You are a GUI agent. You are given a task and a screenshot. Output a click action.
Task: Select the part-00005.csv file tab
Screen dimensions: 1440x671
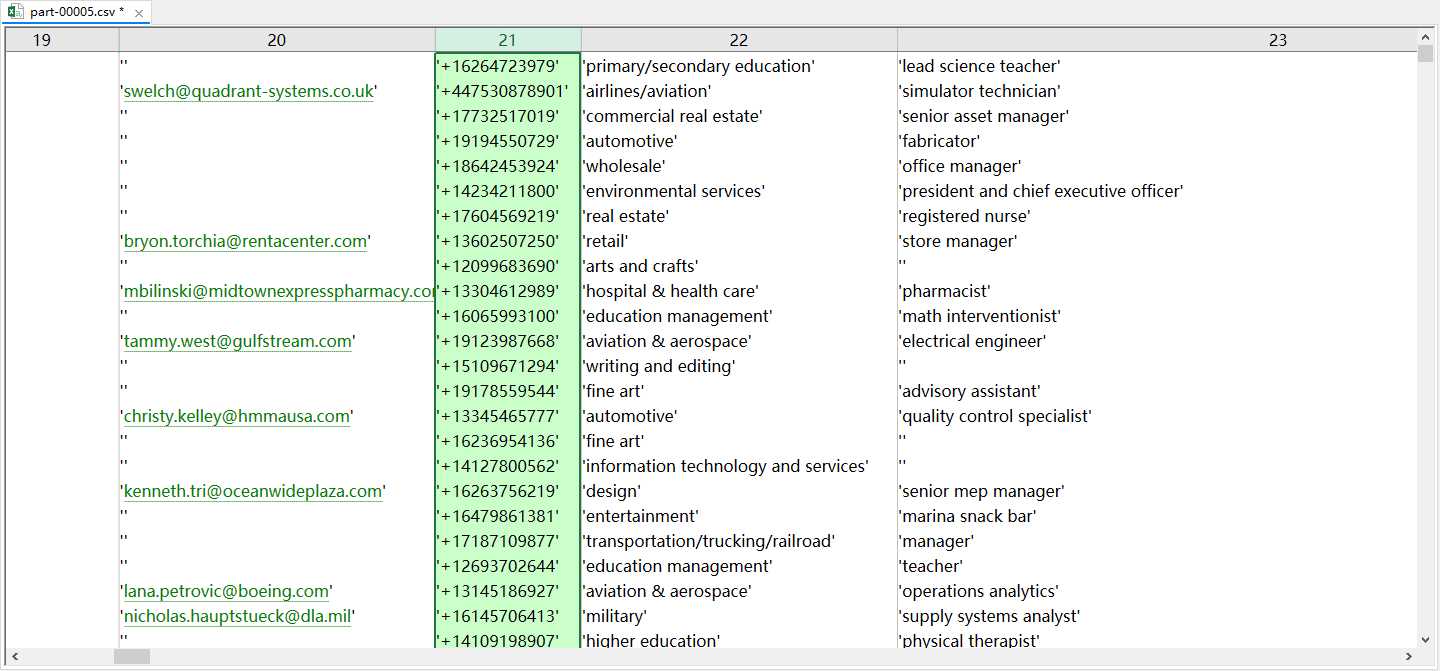tap(77, 12)
